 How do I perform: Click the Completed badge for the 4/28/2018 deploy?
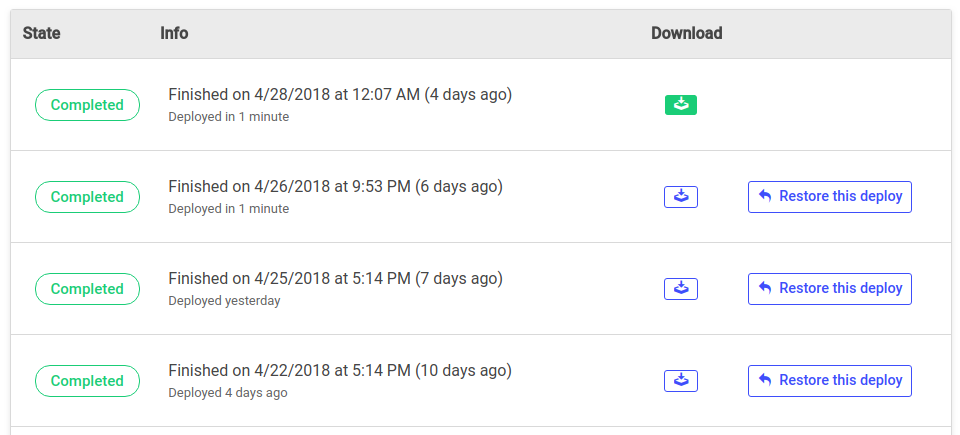coord(87,105)
